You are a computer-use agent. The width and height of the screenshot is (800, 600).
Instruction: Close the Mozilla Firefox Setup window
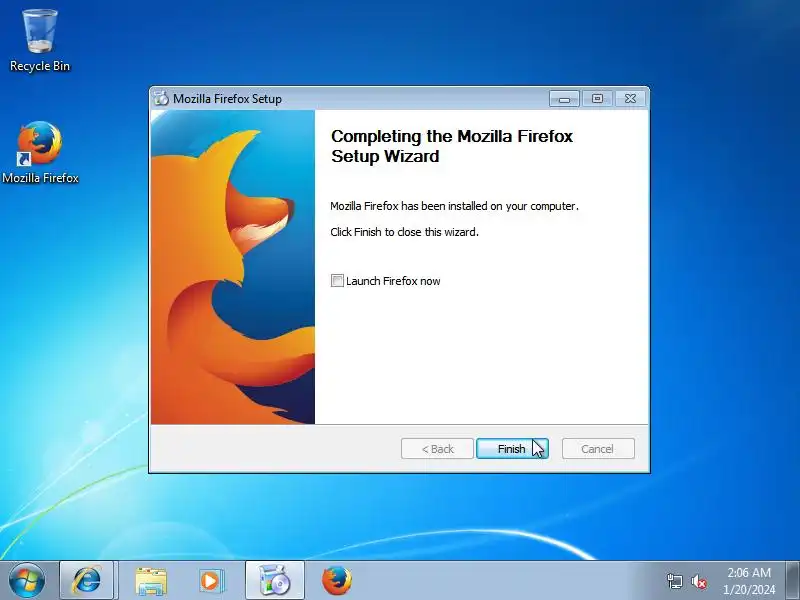click(x=631, y=98)
